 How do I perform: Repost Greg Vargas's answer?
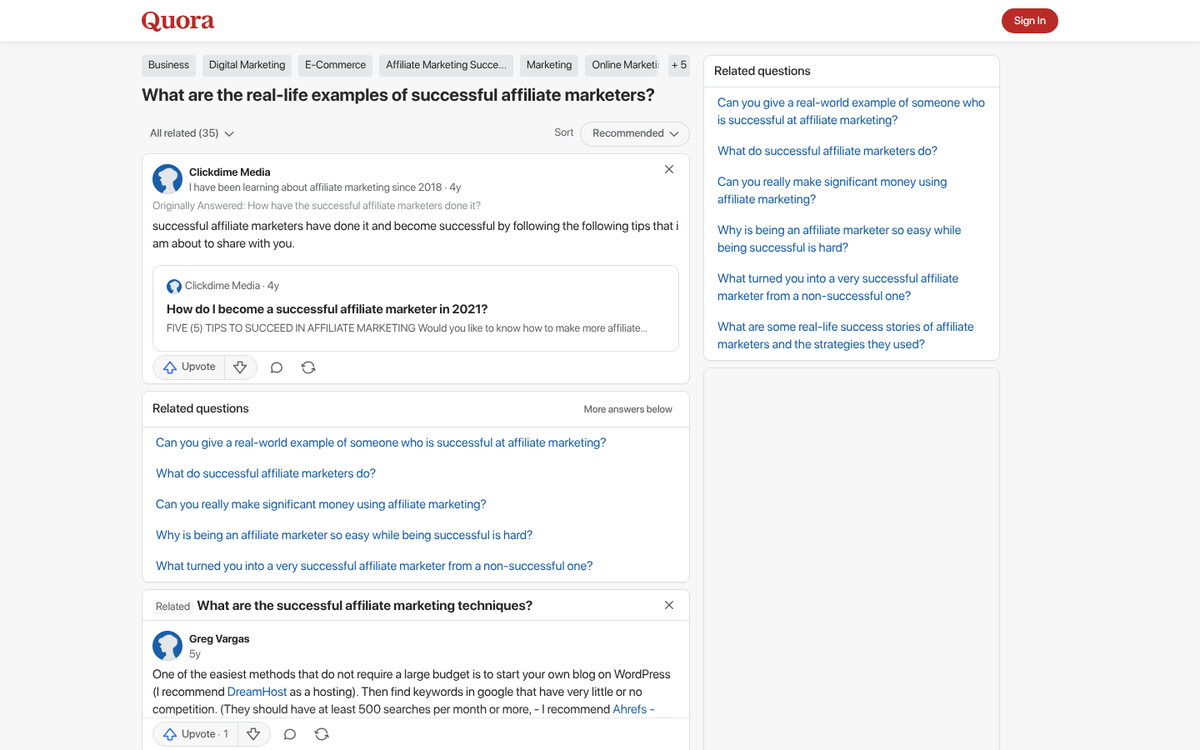321,733
